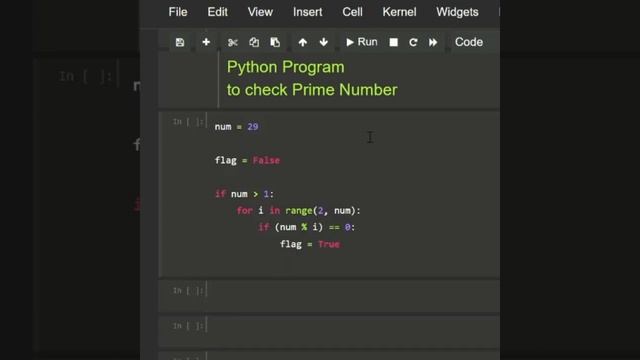This screenshot has width=640, height=360.
Task: Open the Insert menu
Action: coord(307,12)
